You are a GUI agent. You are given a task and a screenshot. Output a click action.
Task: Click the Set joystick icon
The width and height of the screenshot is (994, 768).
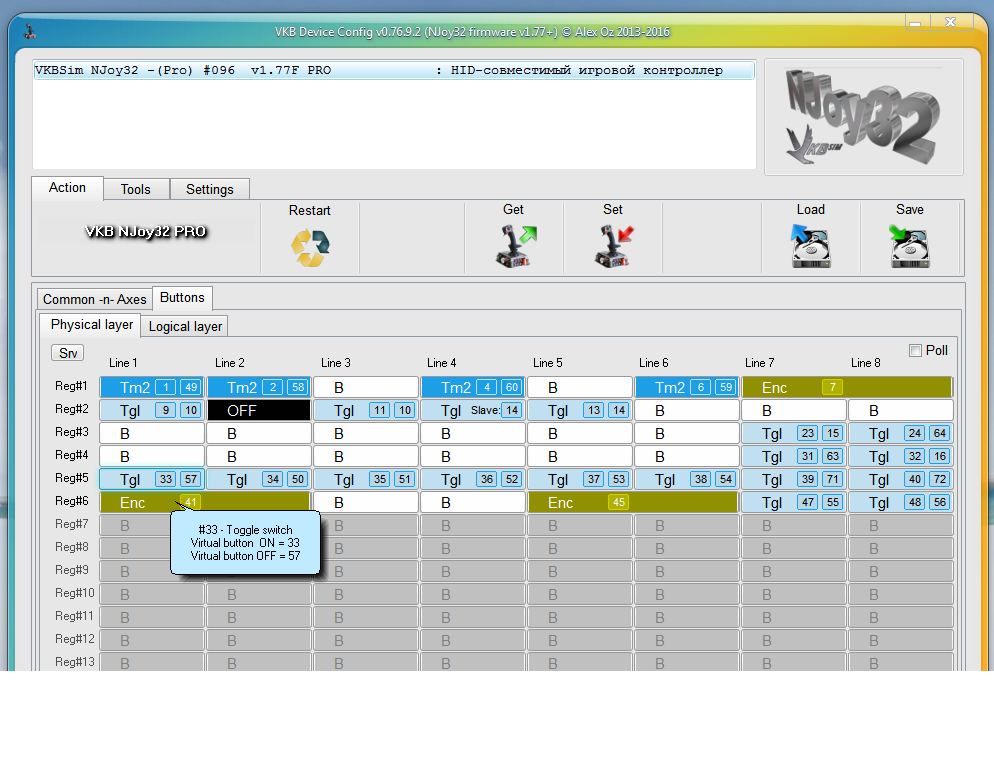(x=614, y=247)
